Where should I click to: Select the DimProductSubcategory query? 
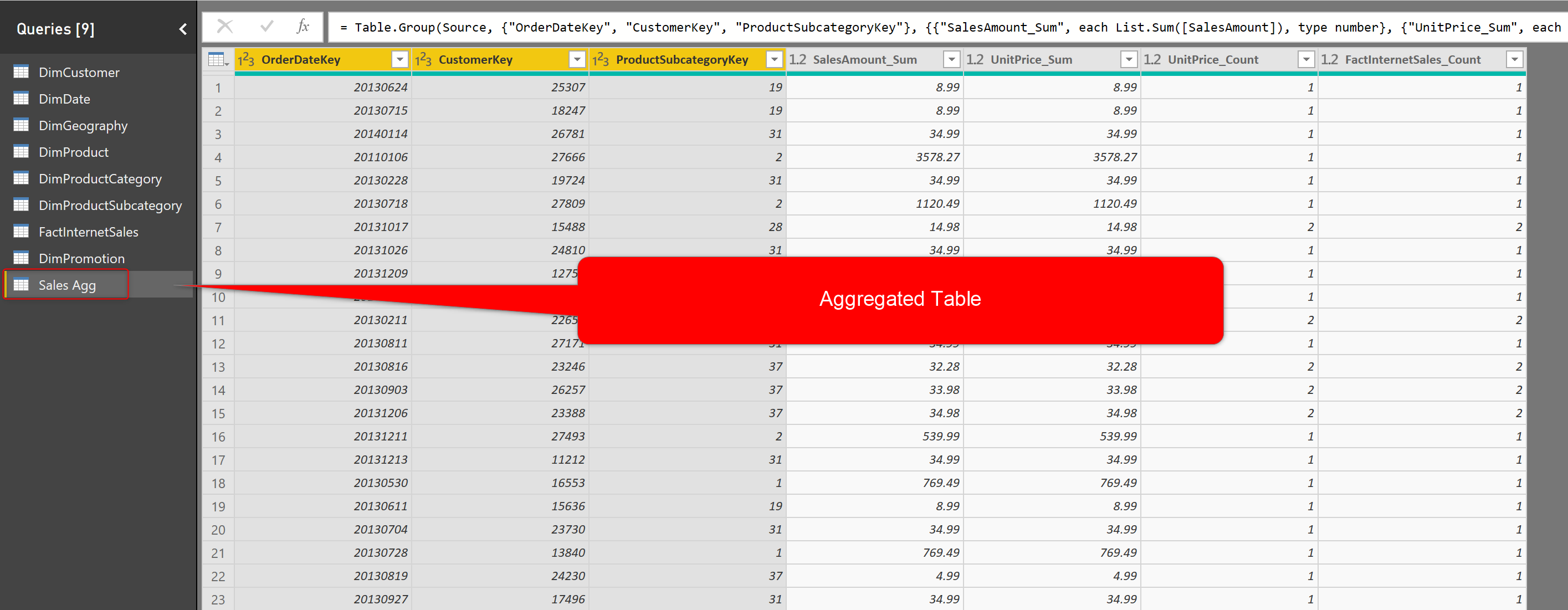click(x=110, y=205)
